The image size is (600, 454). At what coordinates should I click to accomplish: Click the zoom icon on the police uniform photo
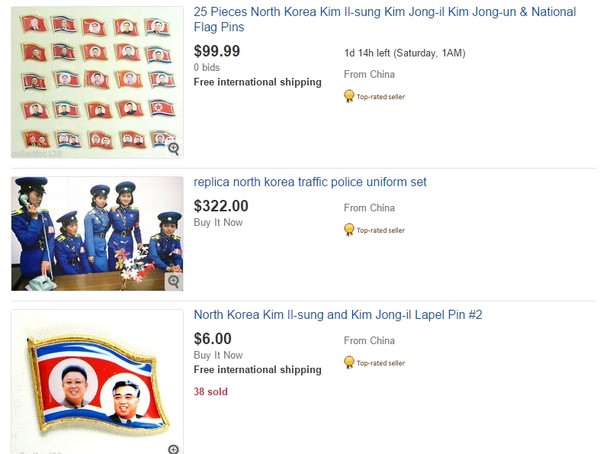pos(174,281)
